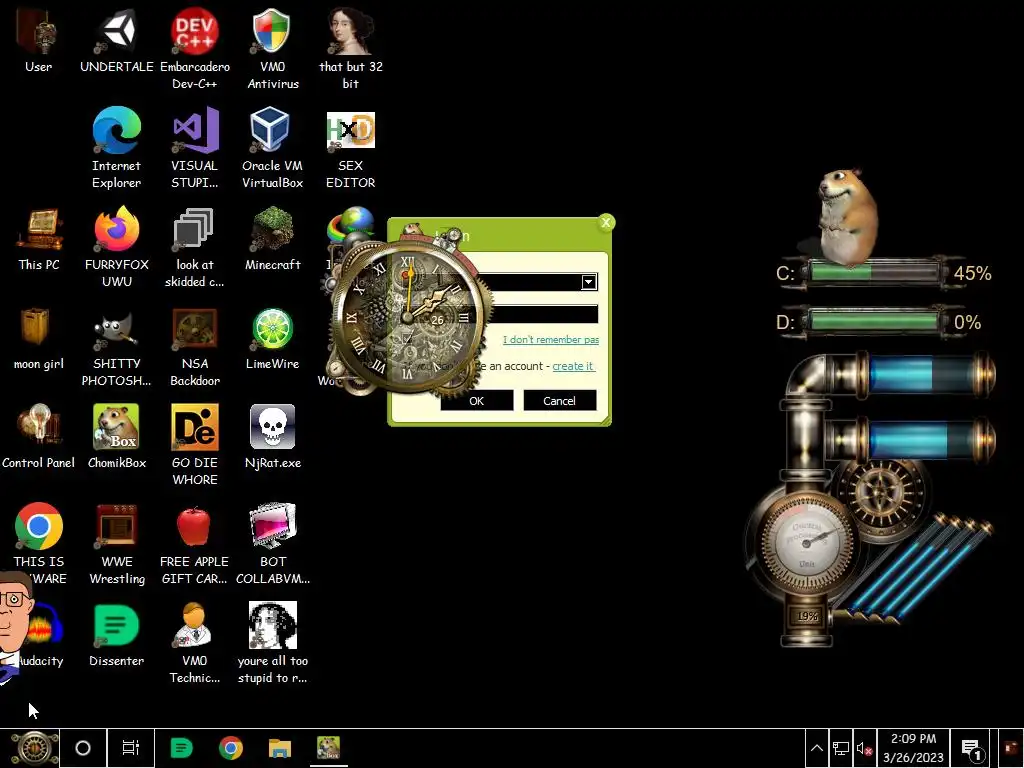Open the steampunk Start button
The image size is (1024, 768).
pos(34,748)
